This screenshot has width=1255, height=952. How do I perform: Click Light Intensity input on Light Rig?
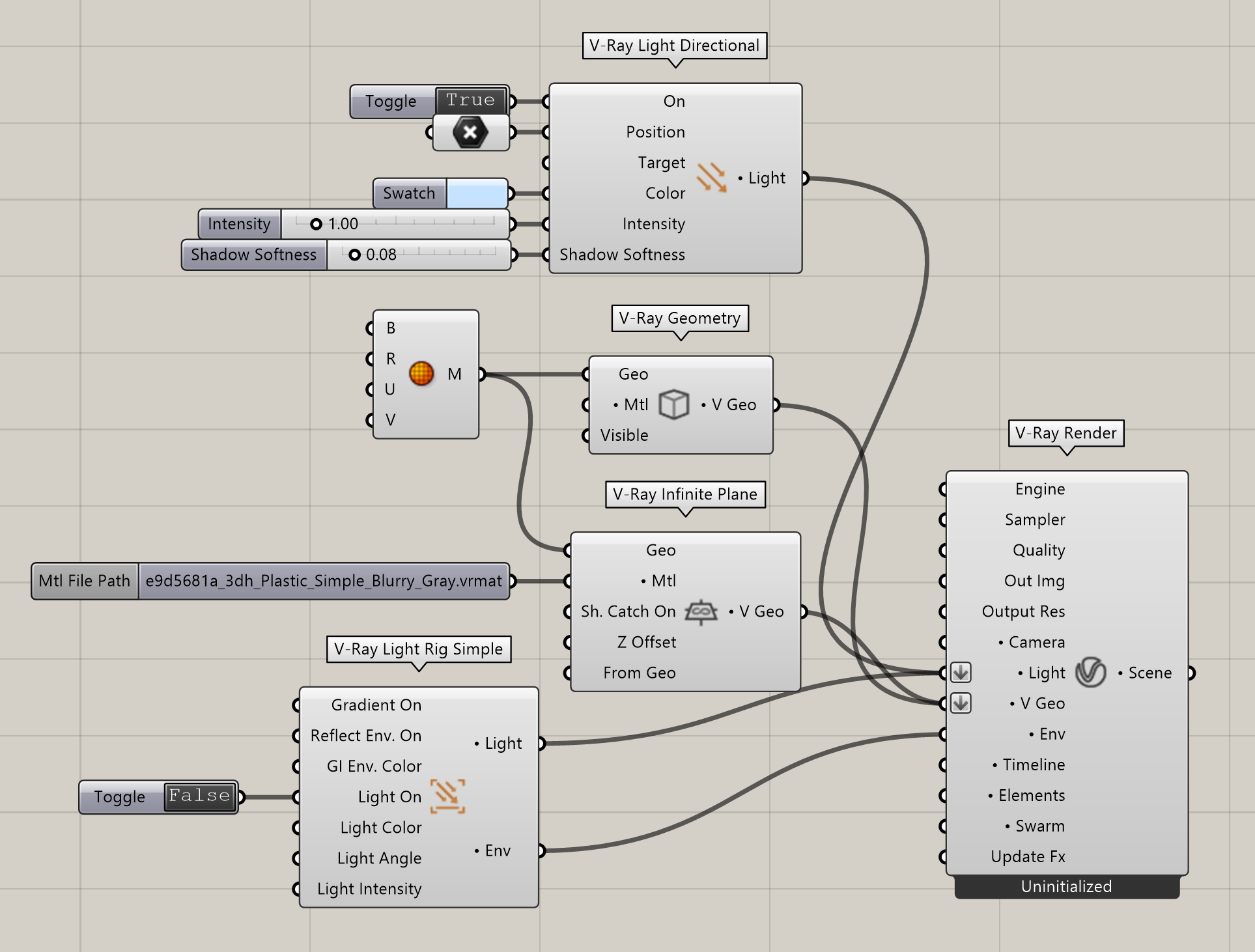click(x=369, y=889)
